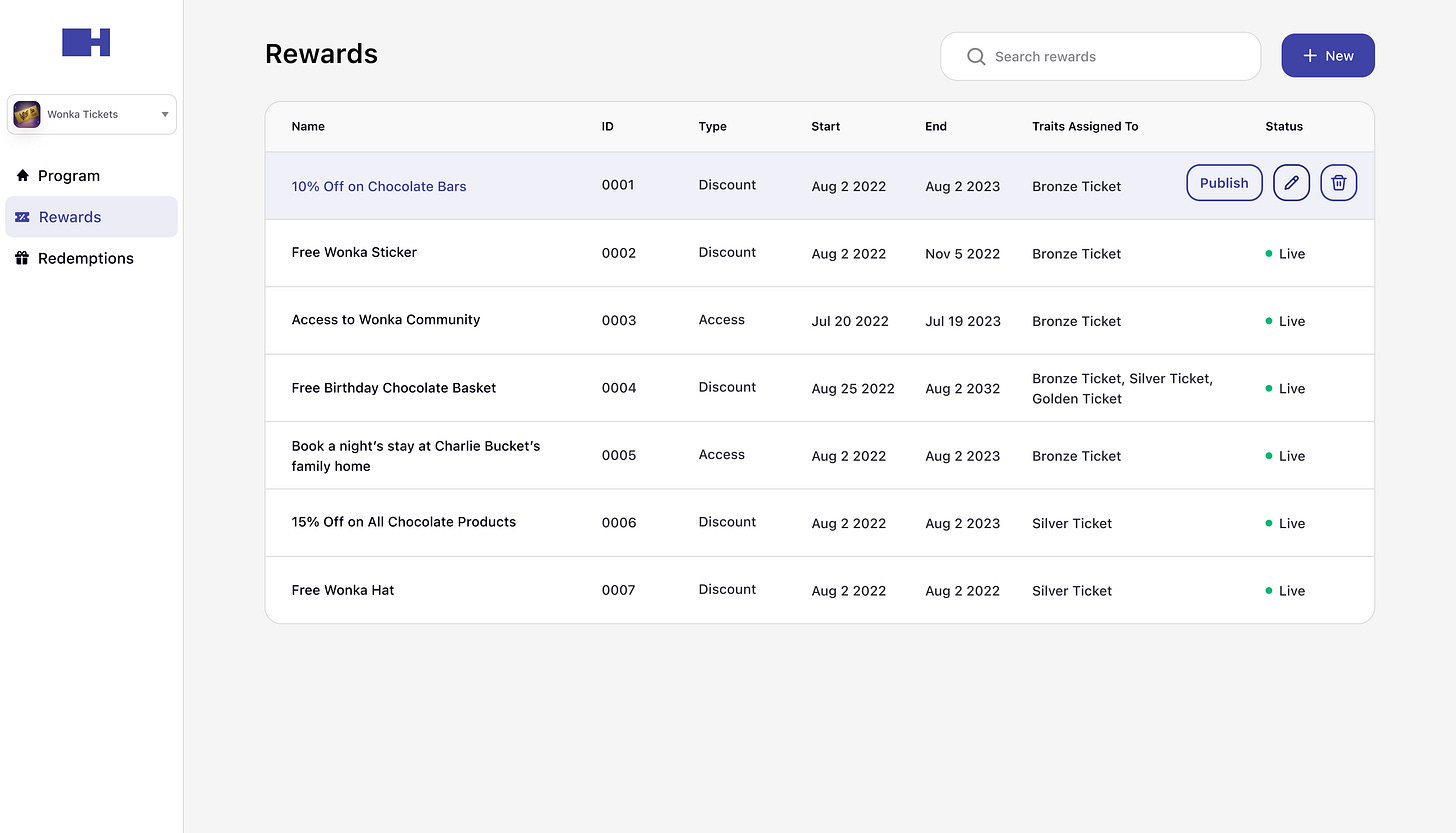Viewport: 1456px width, 833px height.
Task: Focus the Search rewards field
Action: [x=1100, y=57]
